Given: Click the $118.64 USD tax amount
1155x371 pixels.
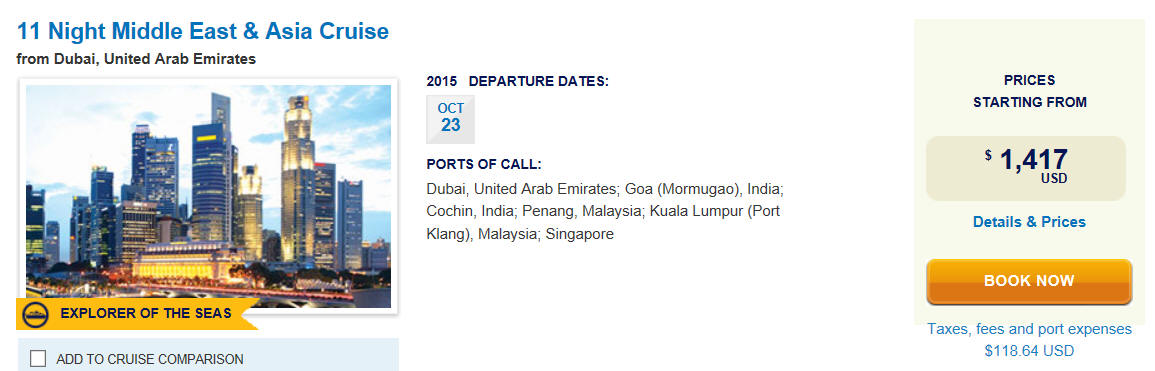Looking at the screenshot, I should [x=1029, y=351].
